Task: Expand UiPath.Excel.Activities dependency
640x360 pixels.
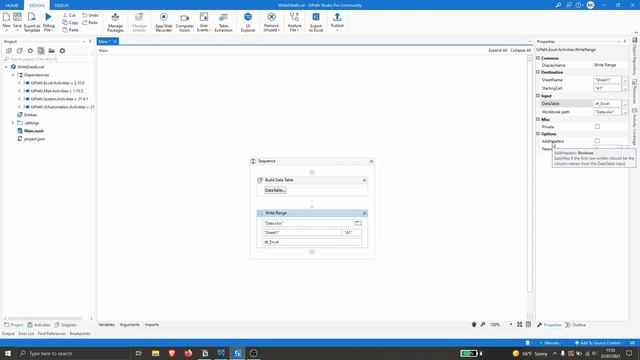Action: (19, 83)
